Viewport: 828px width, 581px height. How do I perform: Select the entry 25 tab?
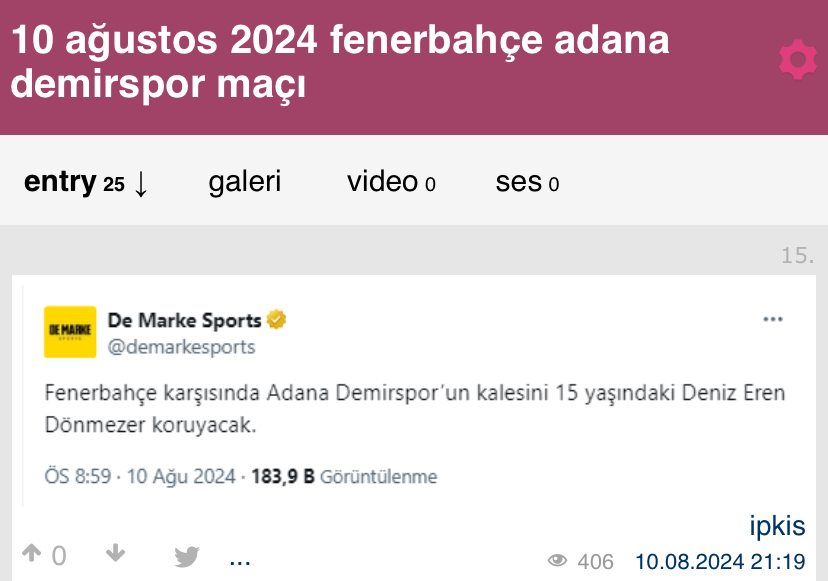click(74, 182)
